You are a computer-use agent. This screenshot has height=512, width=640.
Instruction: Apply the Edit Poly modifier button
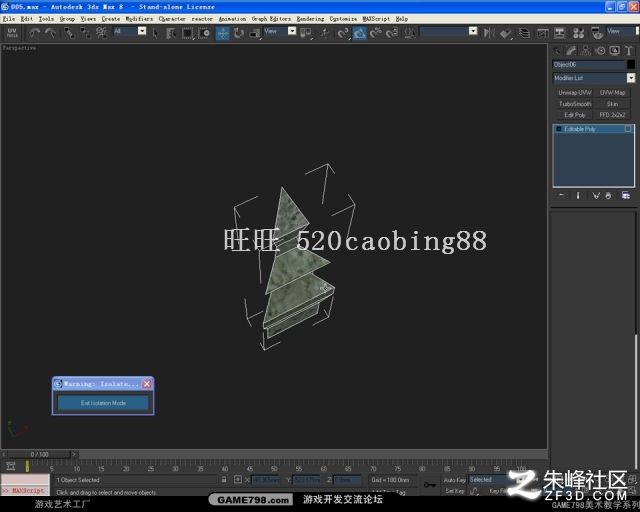575,115
